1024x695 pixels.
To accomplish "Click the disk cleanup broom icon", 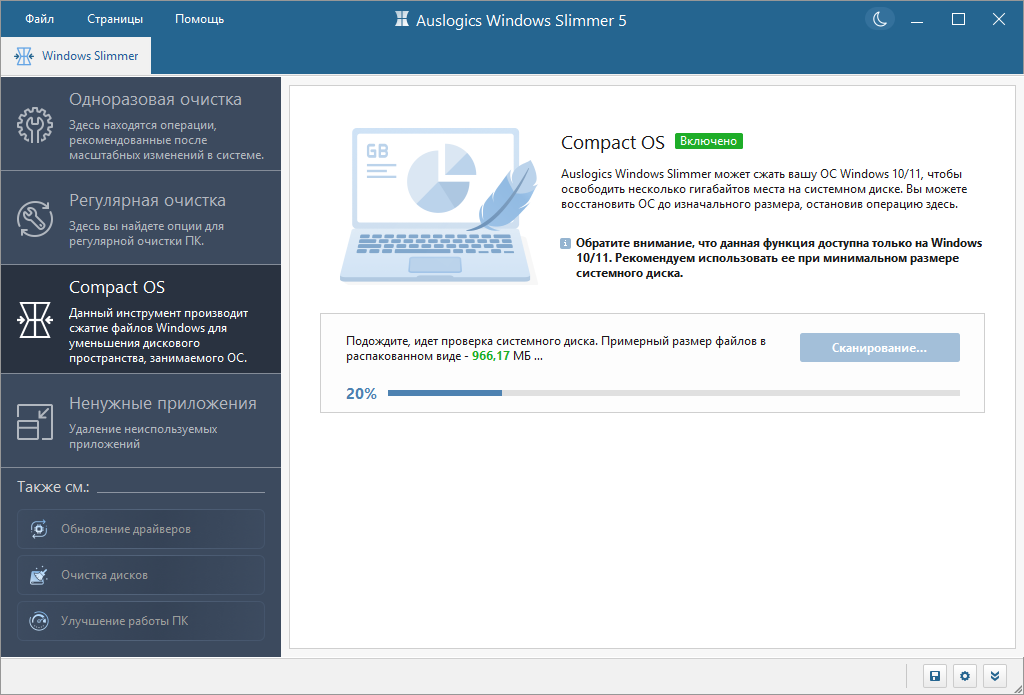I will tap(39, 575).
